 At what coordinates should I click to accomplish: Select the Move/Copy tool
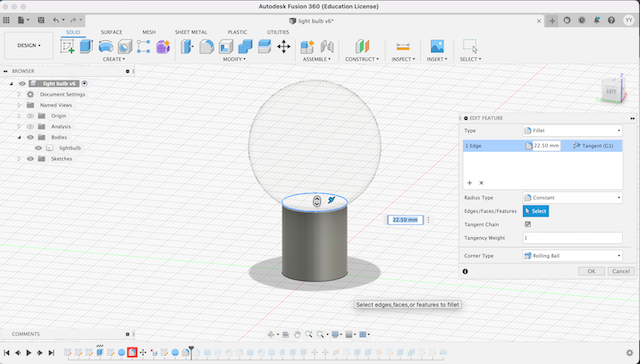(284, 47)
